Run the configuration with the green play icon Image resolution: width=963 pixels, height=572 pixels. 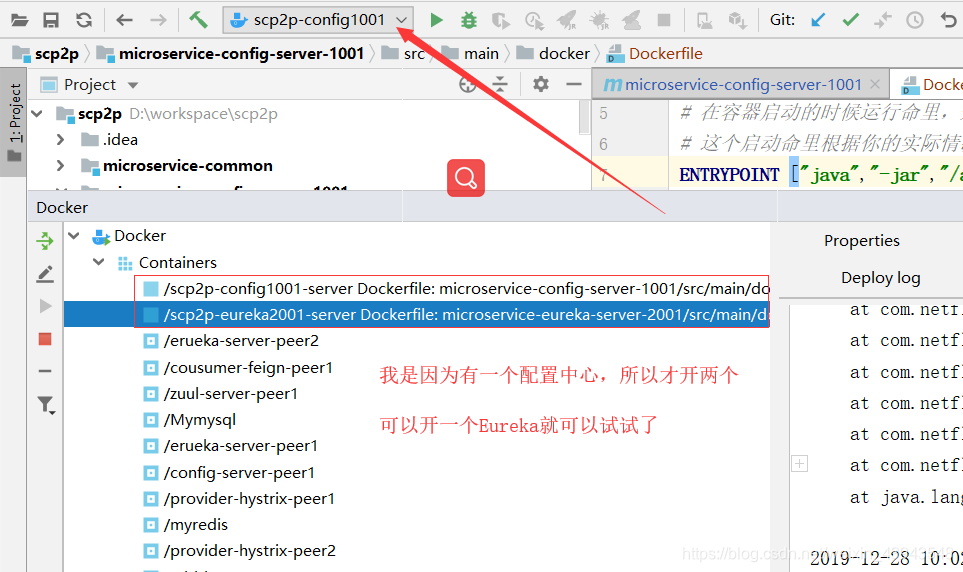437,20
